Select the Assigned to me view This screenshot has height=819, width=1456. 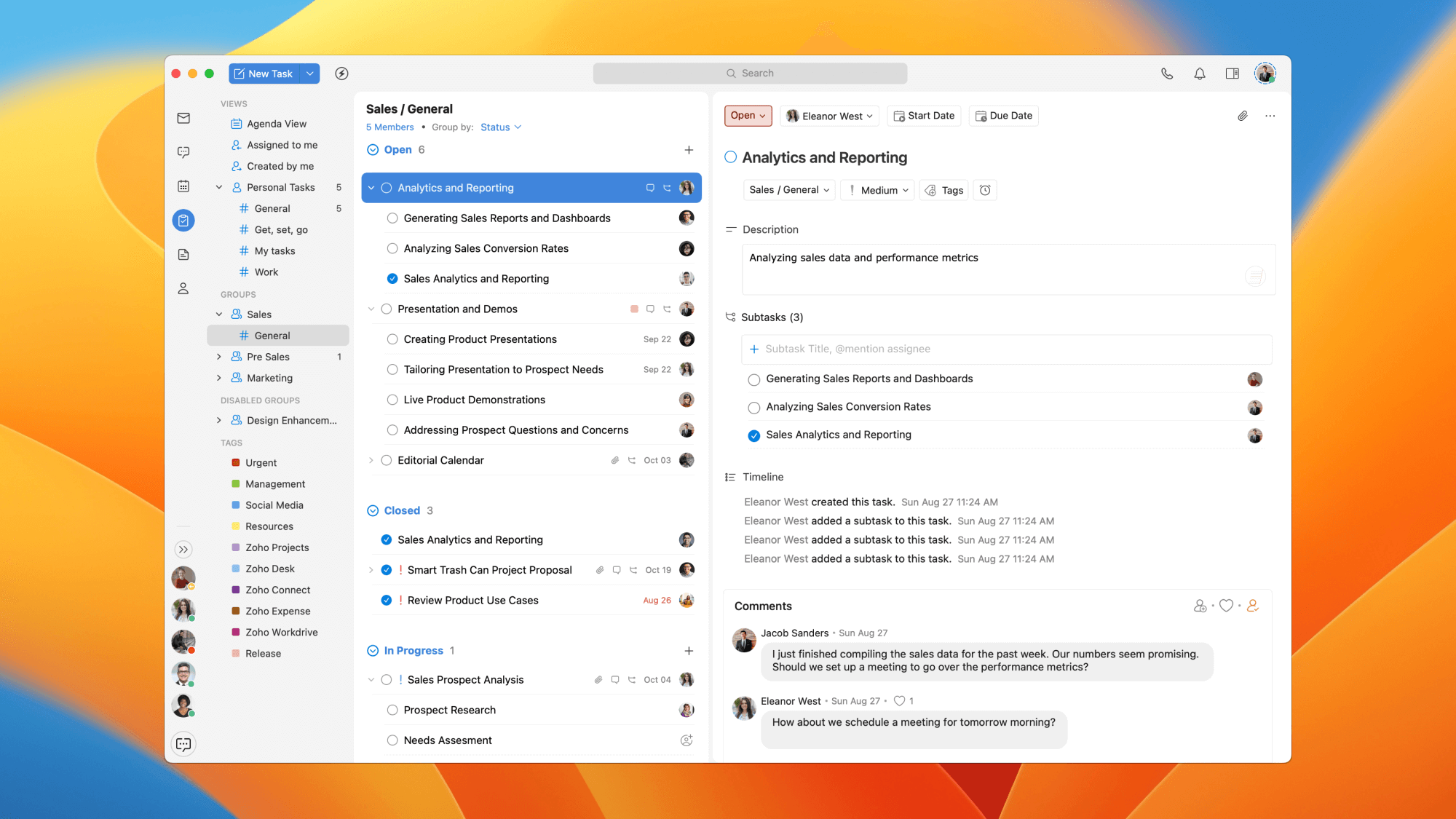coord(282,145)
